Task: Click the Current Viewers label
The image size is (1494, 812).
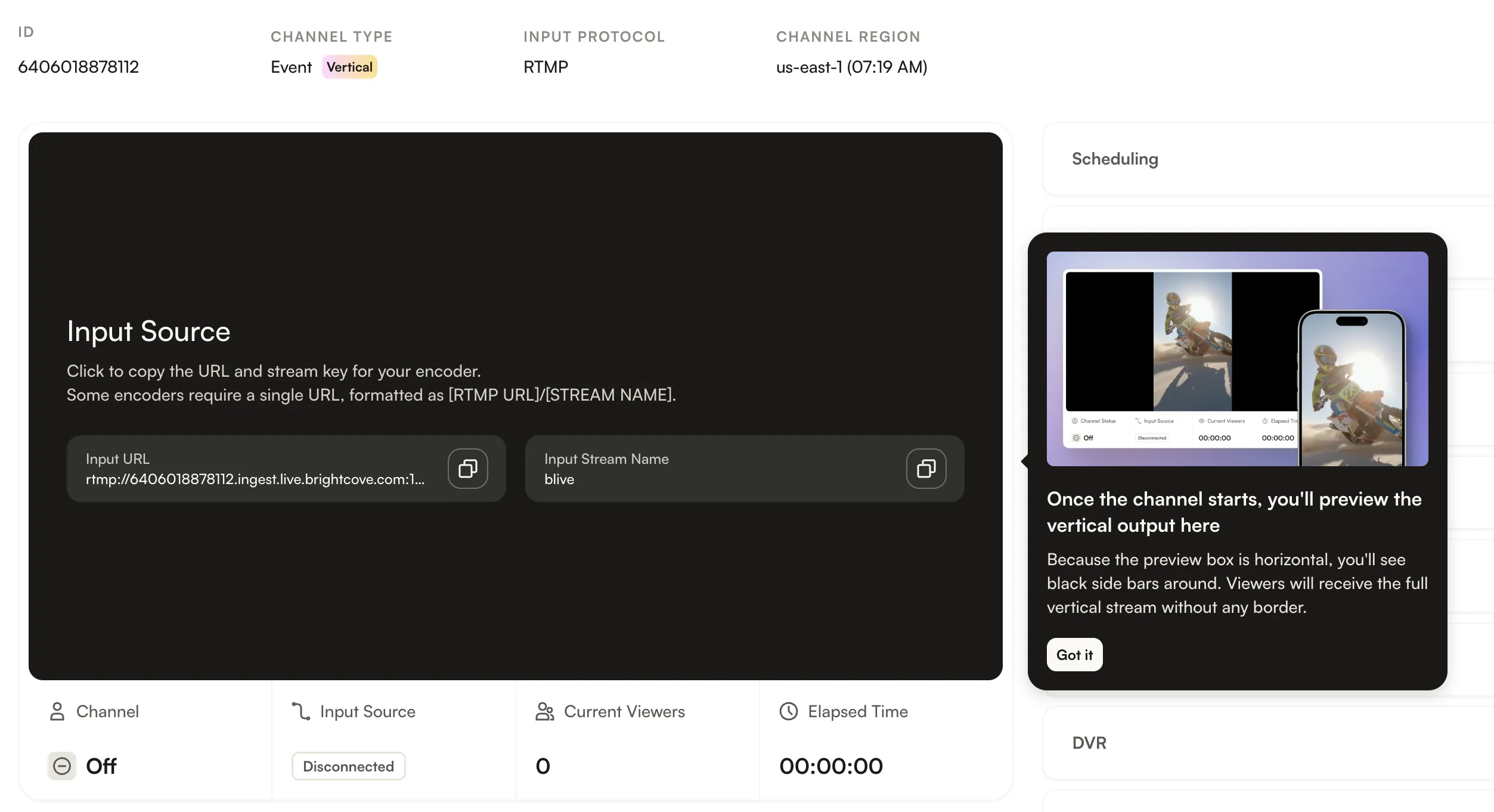Action: pyautogui.click(x=624, y=711)
